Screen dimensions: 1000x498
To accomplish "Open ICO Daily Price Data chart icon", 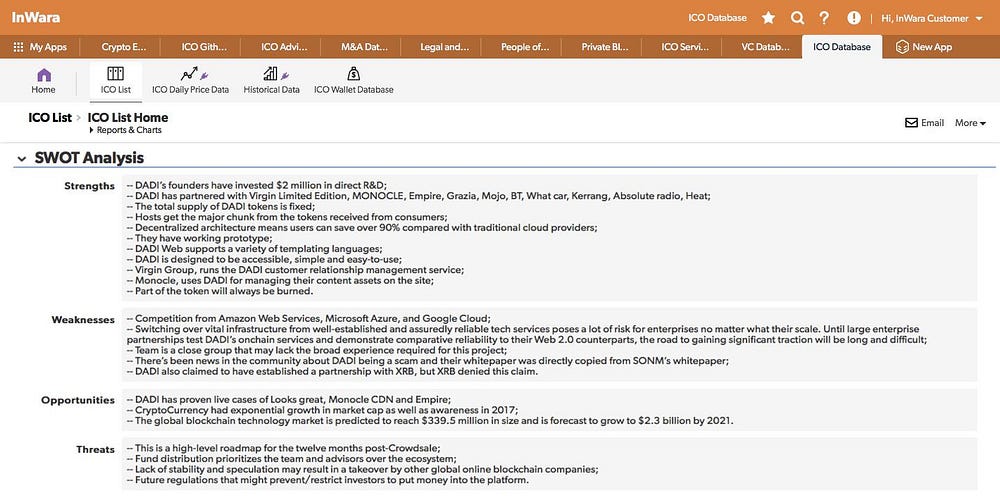I will [x=189, y=74].
